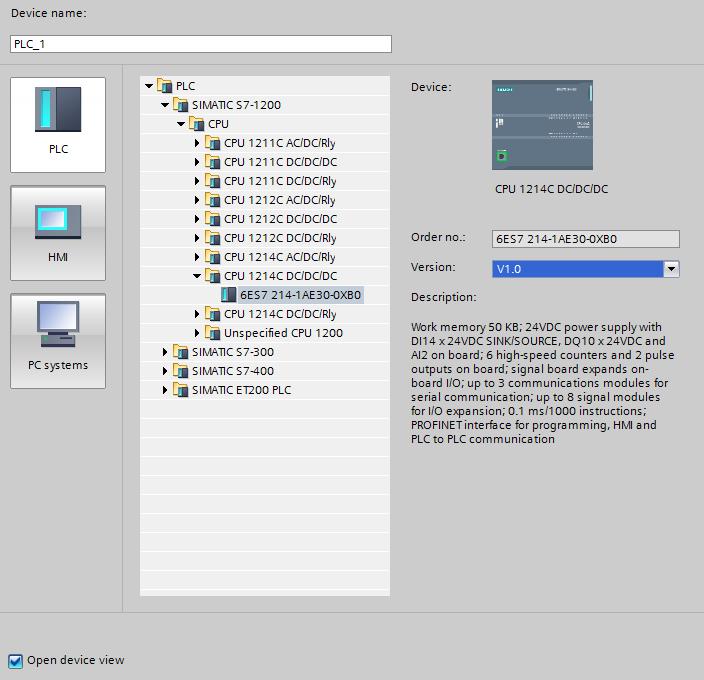
Task: Expand CPU 1212C AC/DC/Rly node
Action: pos(197,200)
